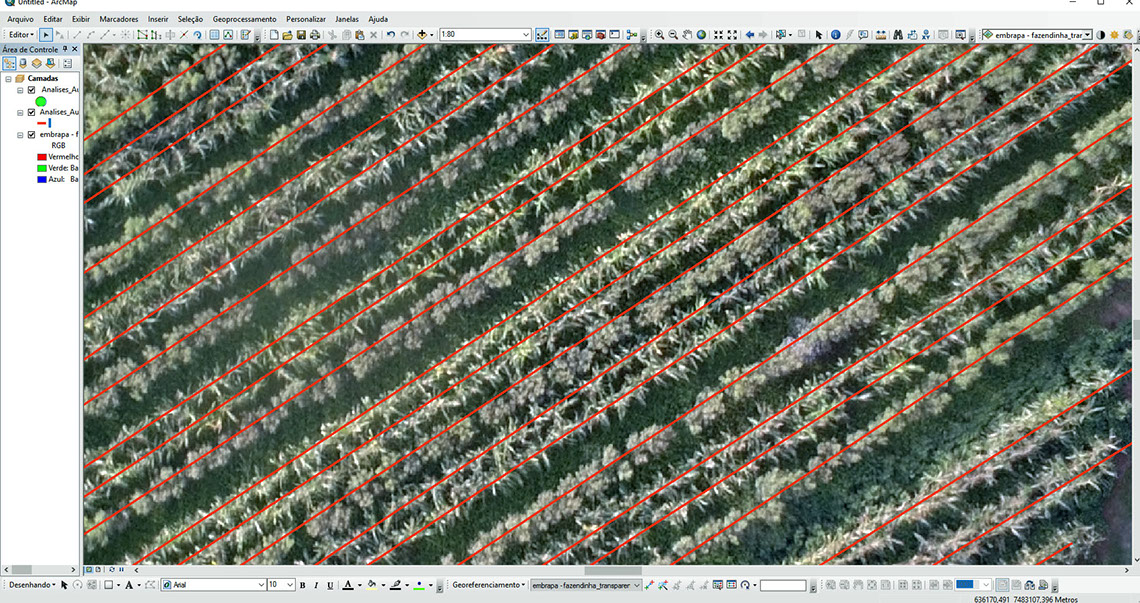Click the green circle layer symbol
The image size is (1140, 603).
(x=41, y=101)
